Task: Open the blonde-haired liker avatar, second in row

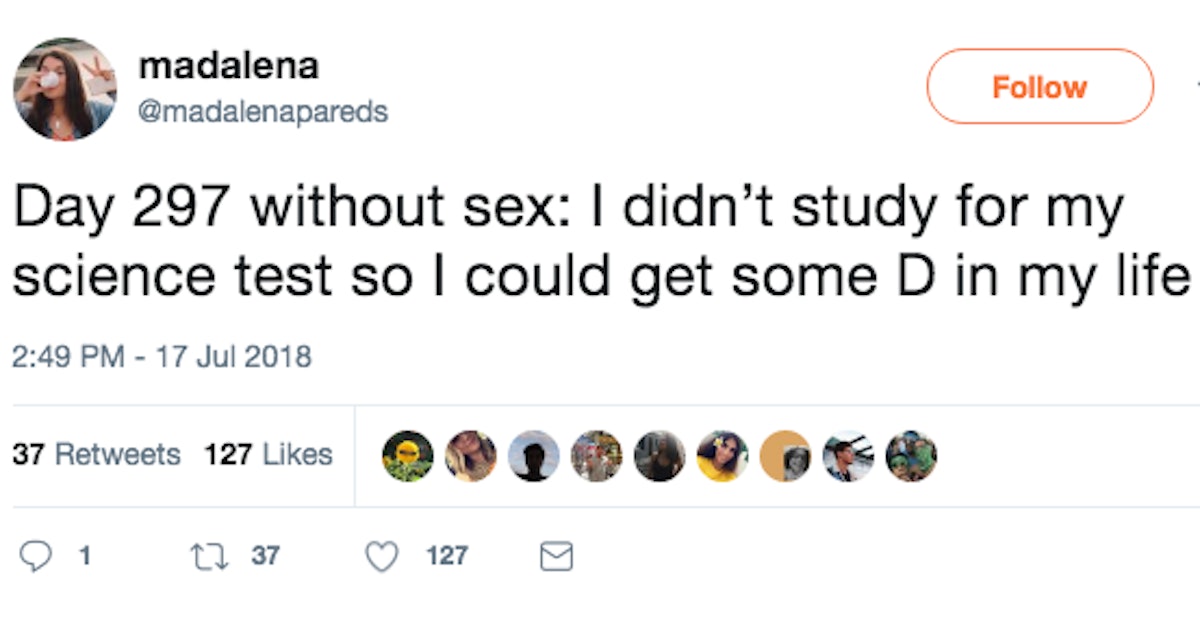Action: point(471,456)
